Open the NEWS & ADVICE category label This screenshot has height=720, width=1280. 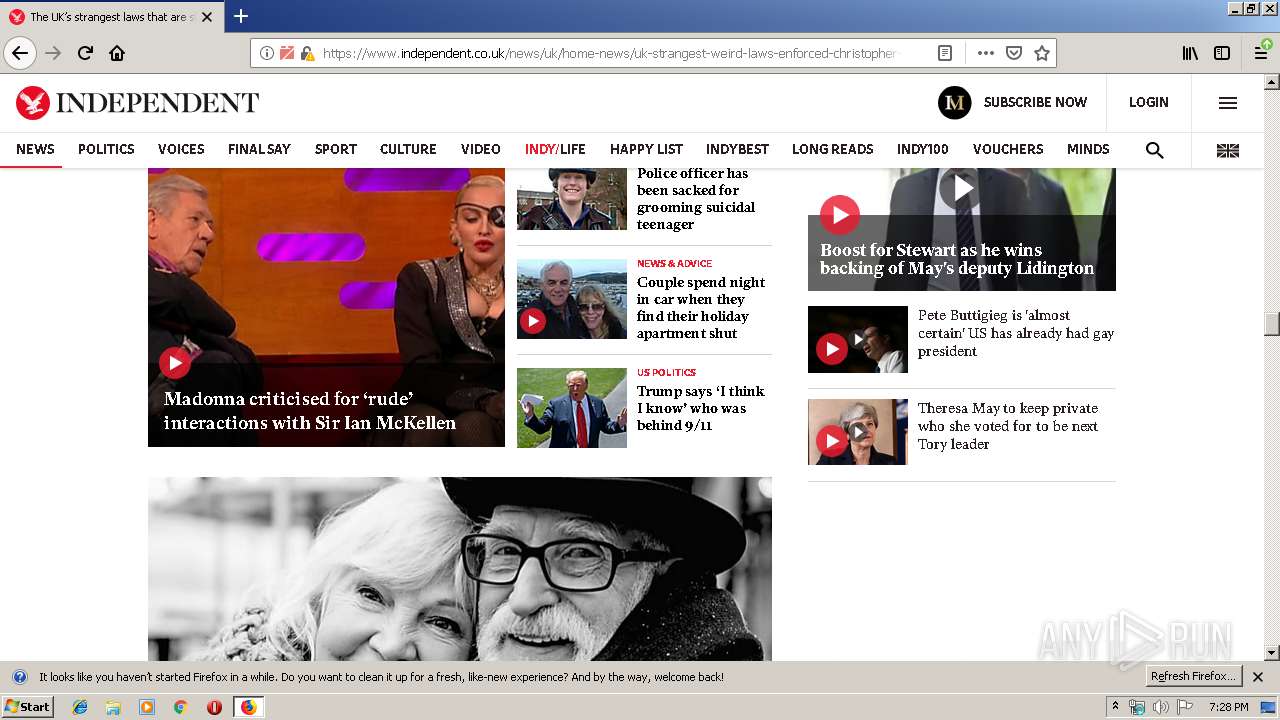675,264
